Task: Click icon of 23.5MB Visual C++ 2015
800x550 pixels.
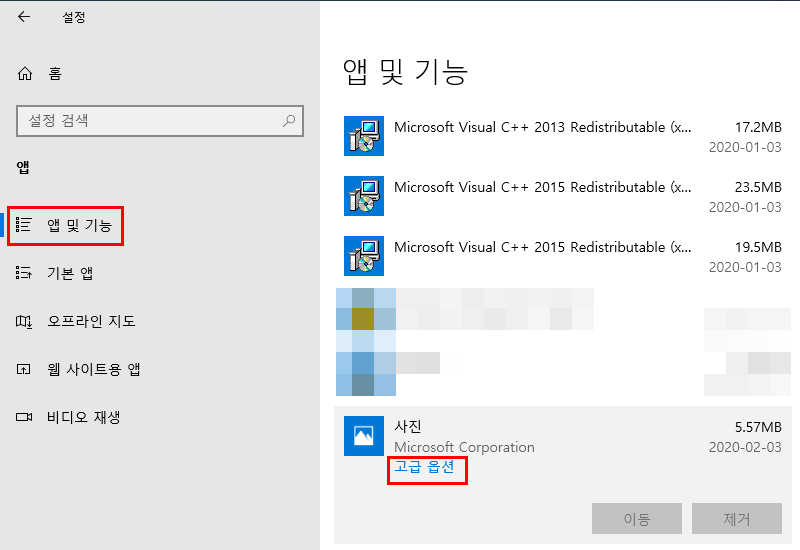Action: [364, 196]
